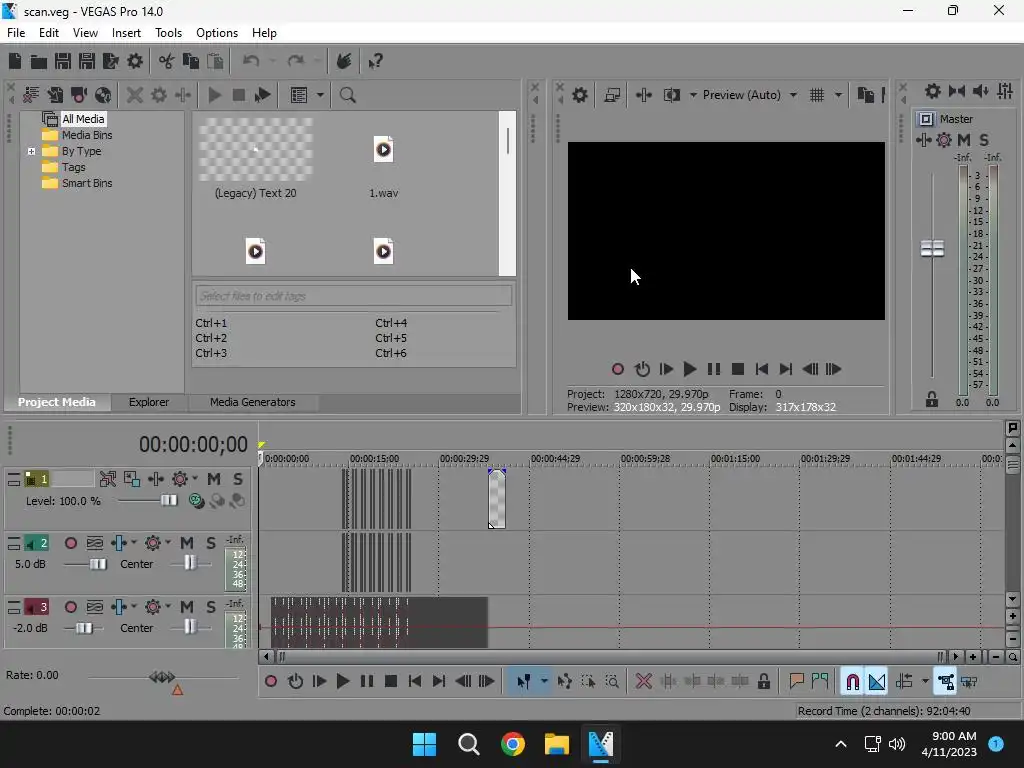This screenshot has height=768, width=1024.
Task: Open the Overlays grid dropdown arrow
Action: (x=838, y=95)
